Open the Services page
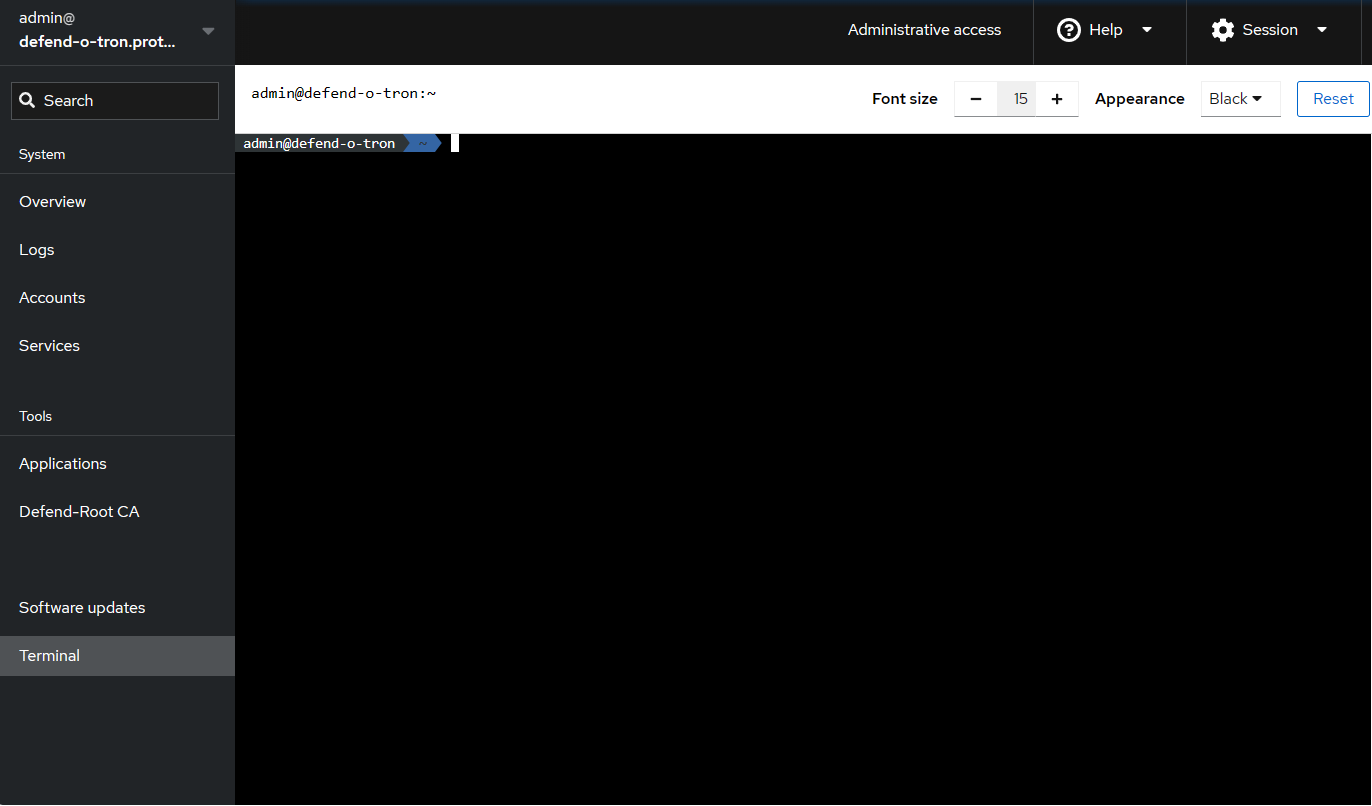This screenshot has height=806, width=1372. 49,345
